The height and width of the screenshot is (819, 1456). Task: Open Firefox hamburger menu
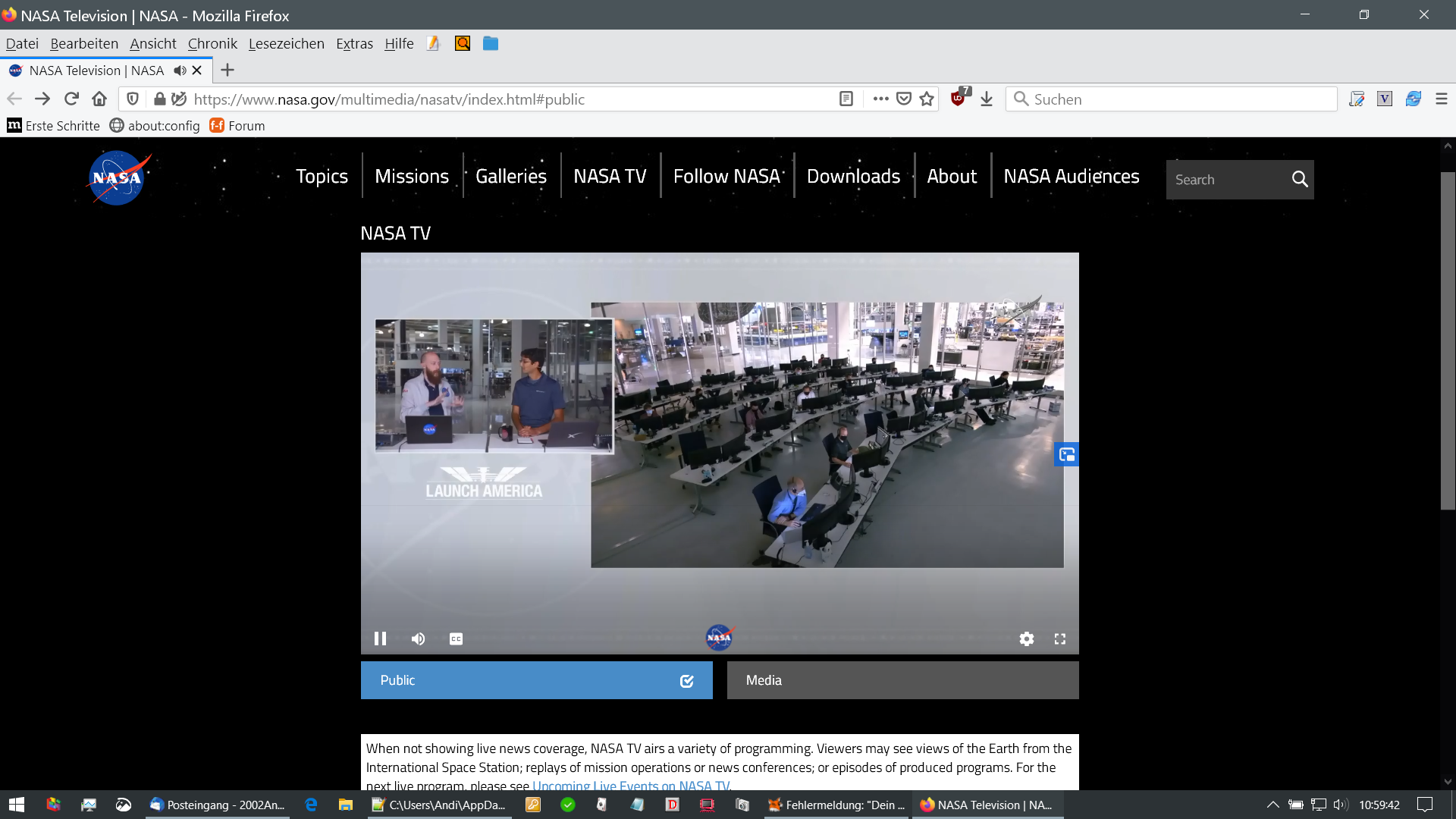(x=1441, y=99)
